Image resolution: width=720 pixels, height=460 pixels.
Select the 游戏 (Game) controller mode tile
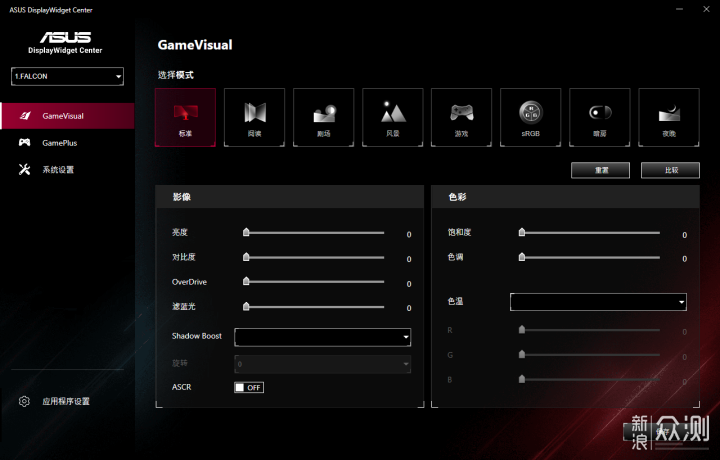tap(461, 118)
